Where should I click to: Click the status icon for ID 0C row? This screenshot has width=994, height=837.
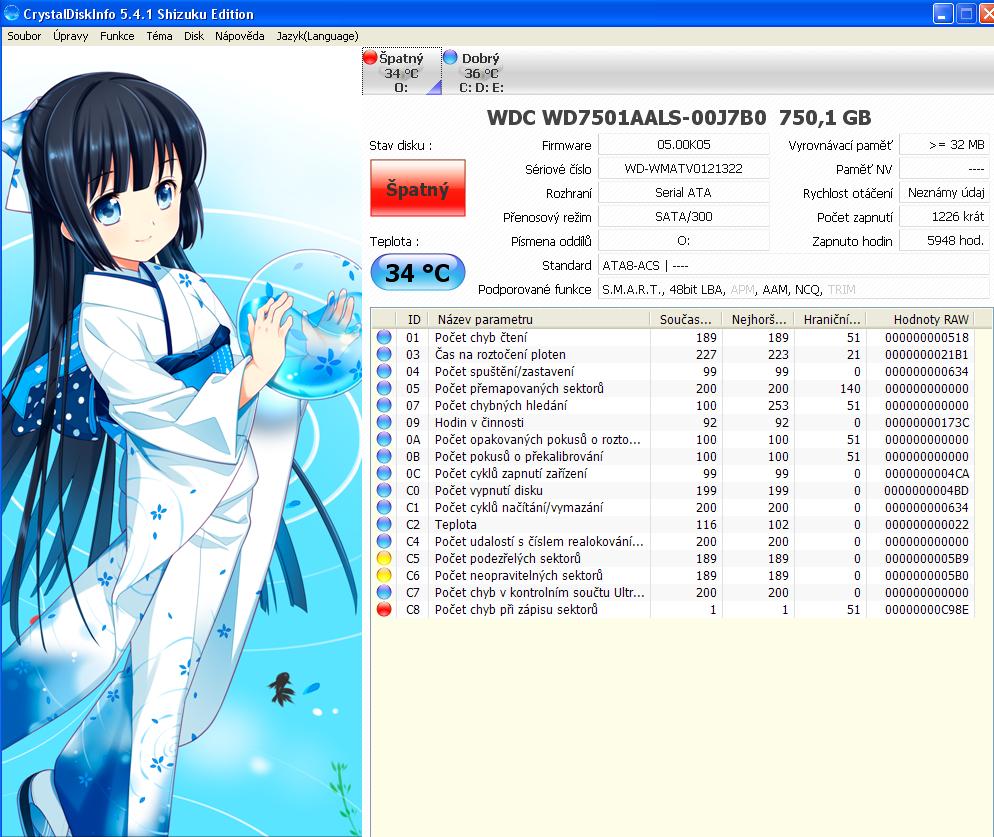click(x=384, y=473)
